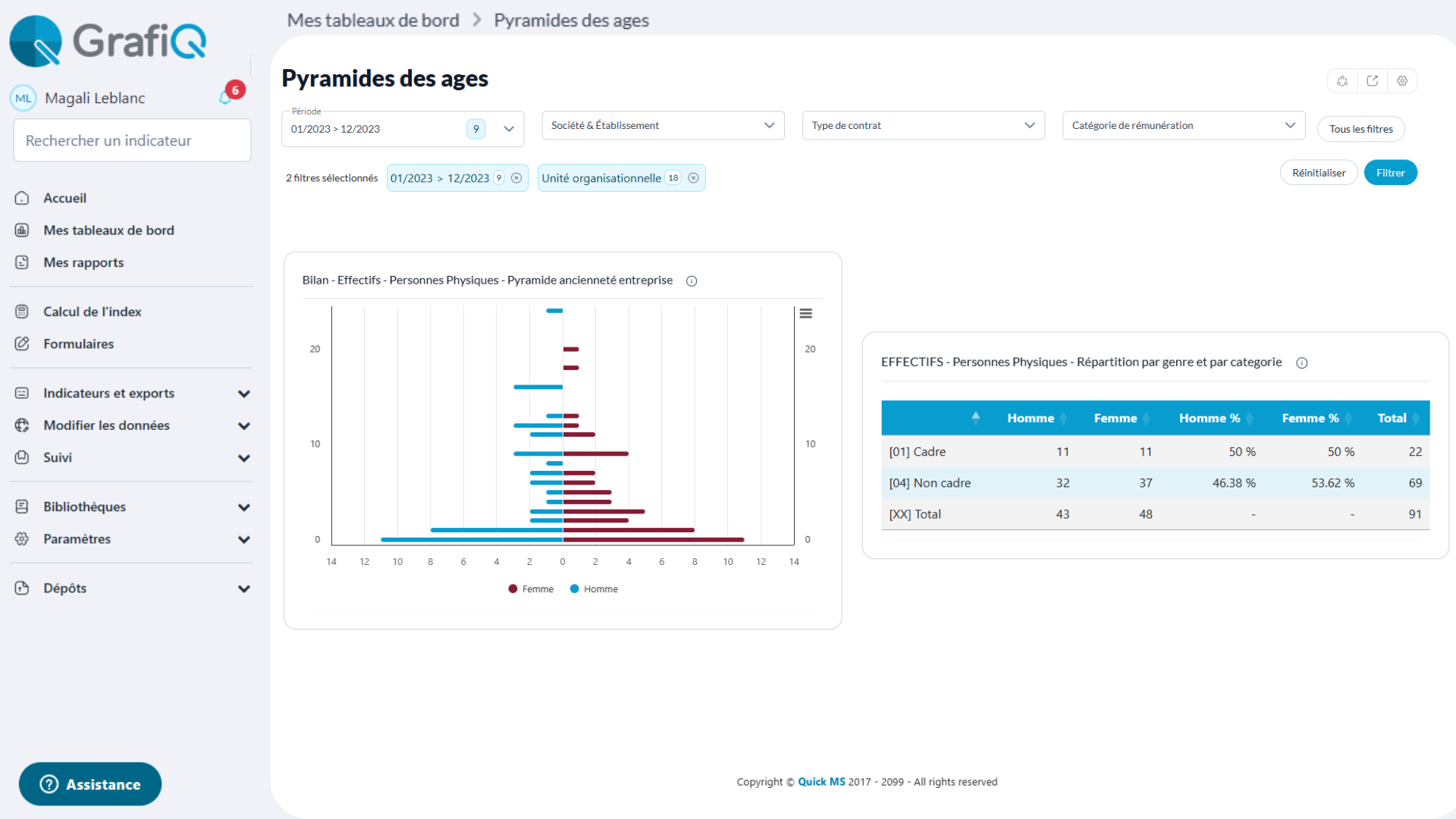Remove the 01/2023 > 12/2023 filter chip
Viewport: 1456px width, 819px height.
pos(516,178)
